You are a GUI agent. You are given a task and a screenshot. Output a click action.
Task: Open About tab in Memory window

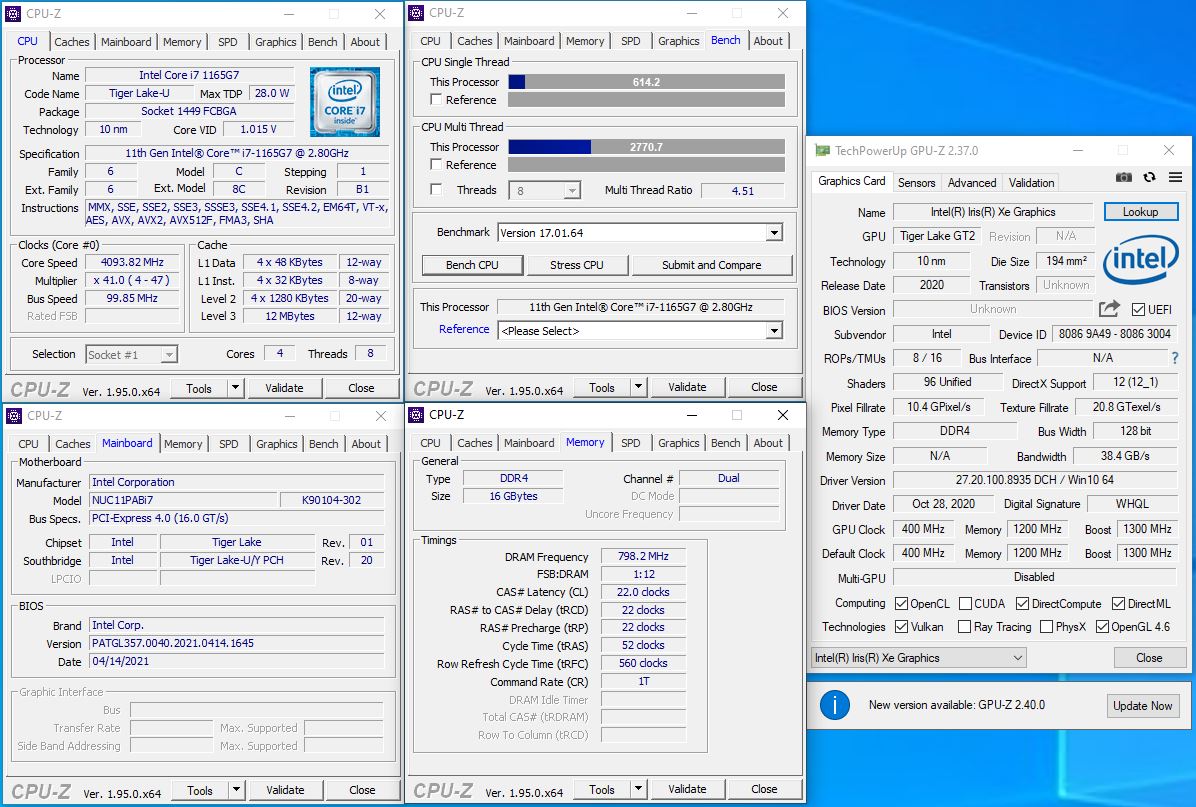768,443
